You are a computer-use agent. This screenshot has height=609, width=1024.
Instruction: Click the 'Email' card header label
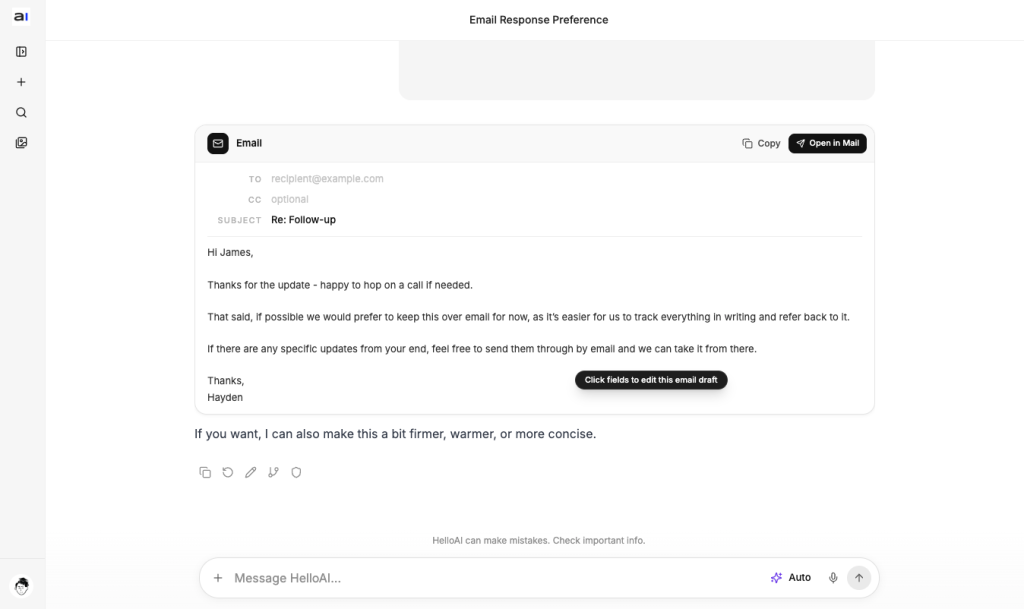[249, 143]
